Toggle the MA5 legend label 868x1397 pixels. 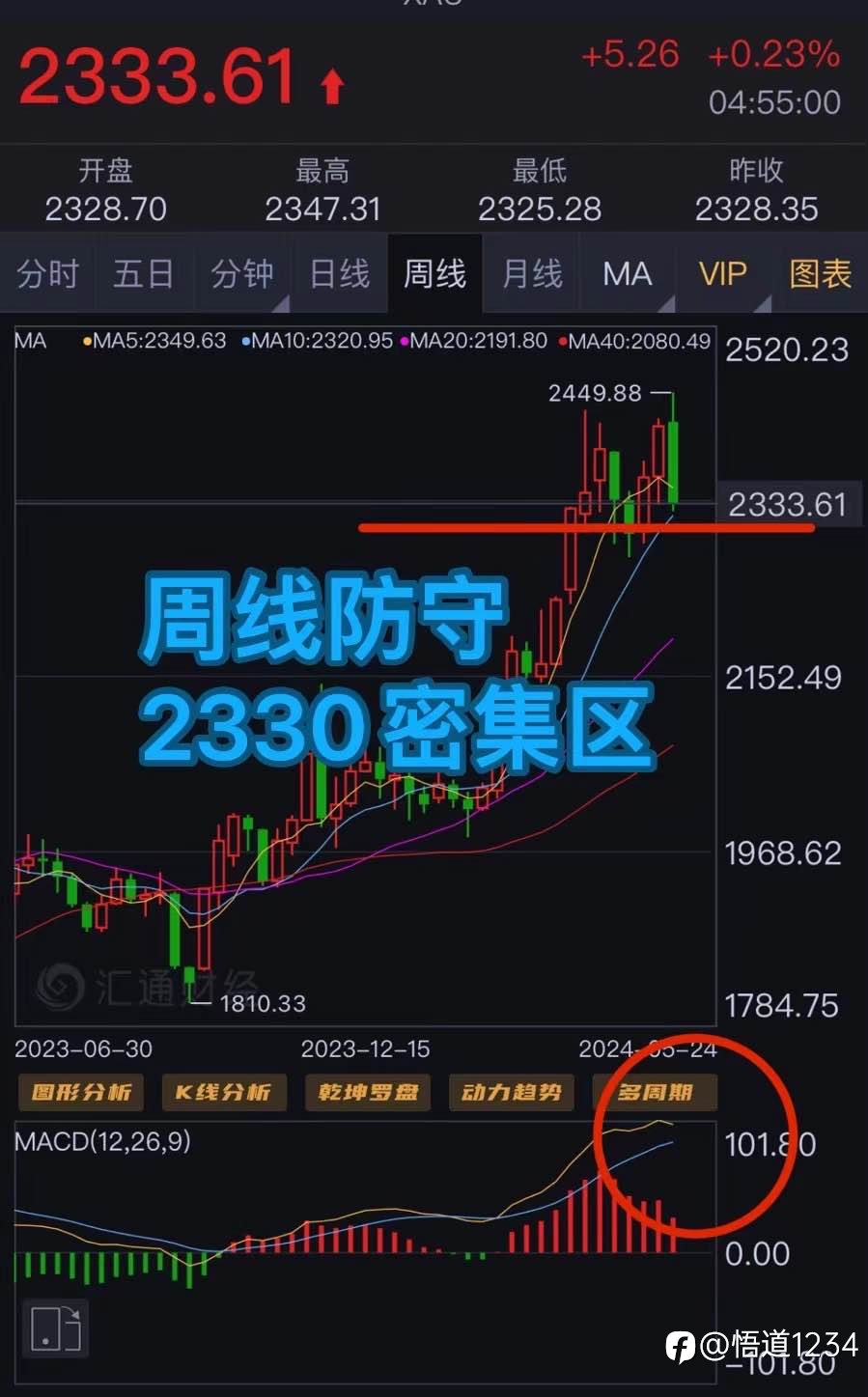154,341
